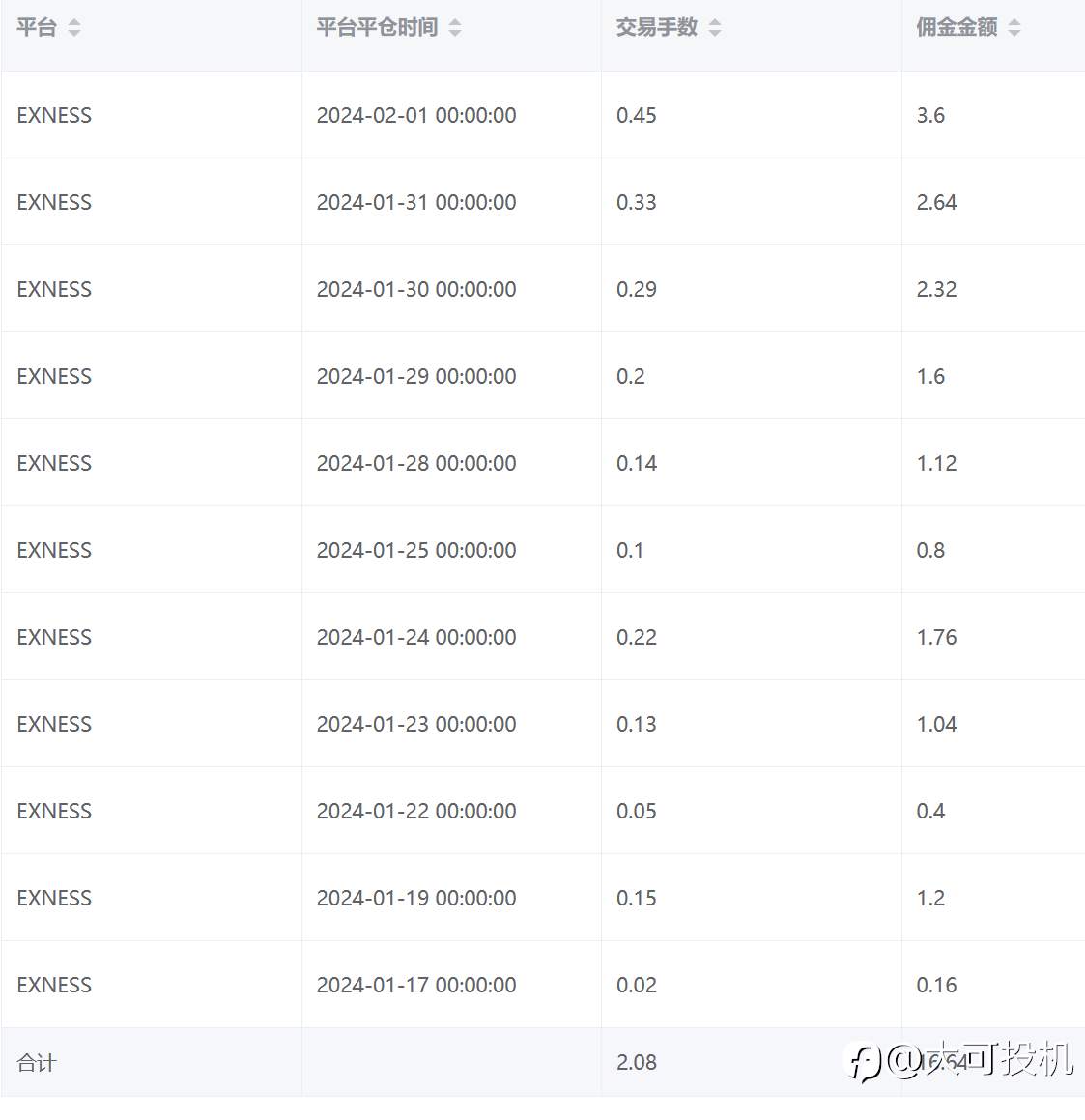Select the 0.13 lots value
Image resolution: width=1085 pixels, height=1120 pixels.
pos(637,725)
